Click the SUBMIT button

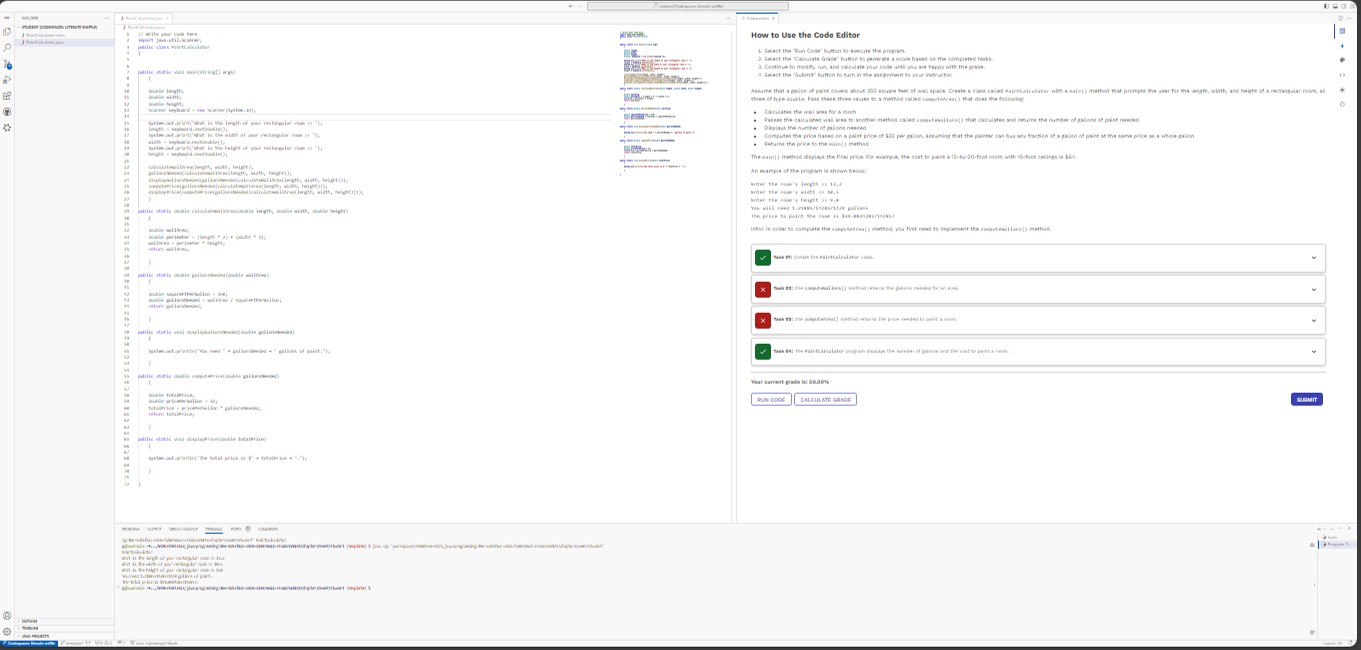click(x=1306, y=399)
